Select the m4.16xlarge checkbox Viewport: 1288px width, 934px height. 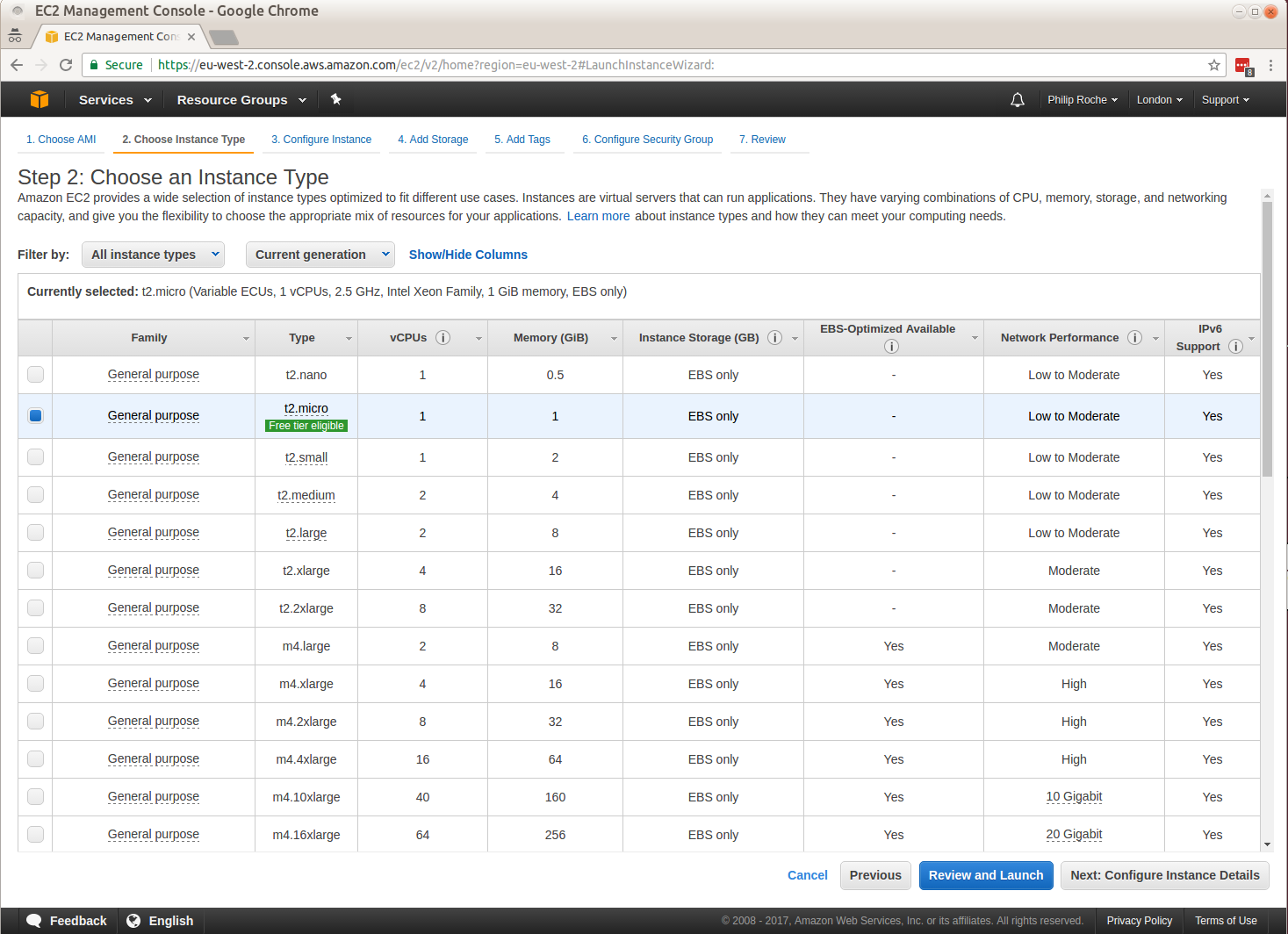coord(35,835)
